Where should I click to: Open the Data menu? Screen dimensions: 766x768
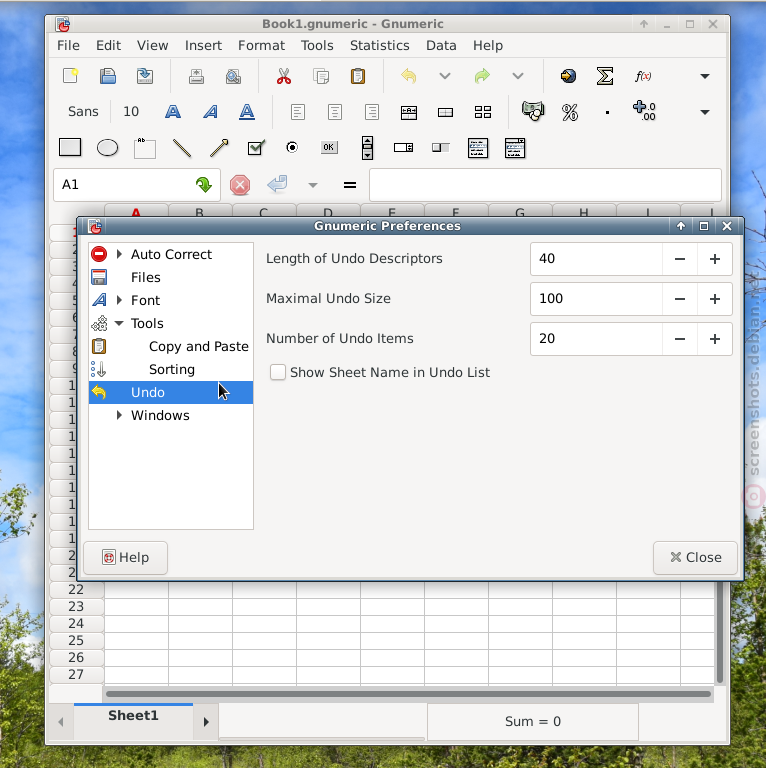coord(441,46)
